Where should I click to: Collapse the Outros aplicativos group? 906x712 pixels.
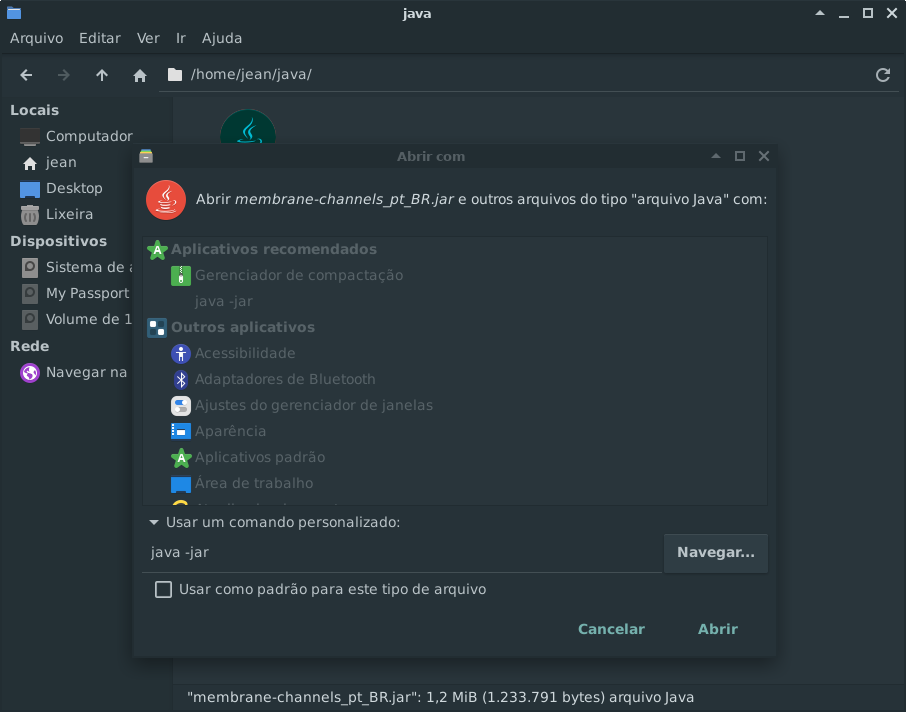(242, 327)
